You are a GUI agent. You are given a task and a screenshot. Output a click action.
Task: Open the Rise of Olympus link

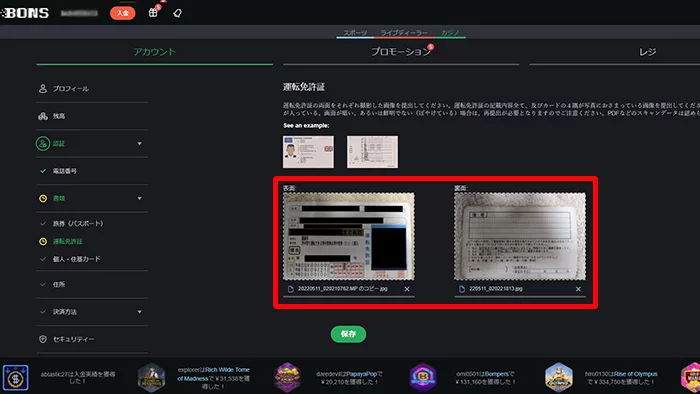tap(635, 374)
